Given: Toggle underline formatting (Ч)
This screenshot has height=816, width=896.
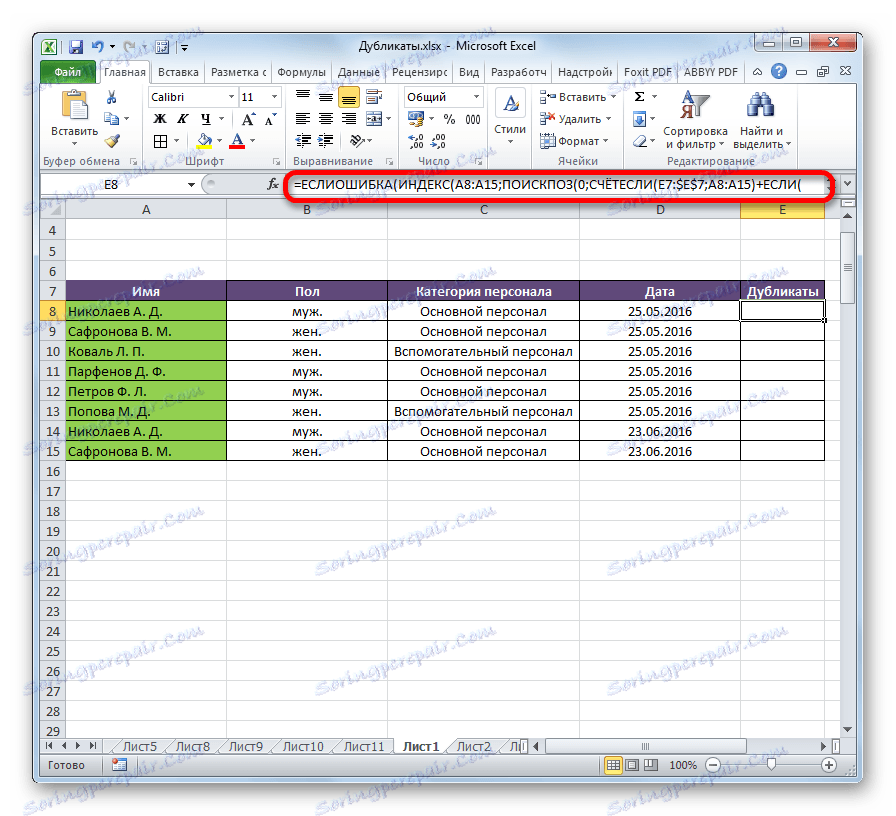Looking at the screenshot, I should (203, 118).
